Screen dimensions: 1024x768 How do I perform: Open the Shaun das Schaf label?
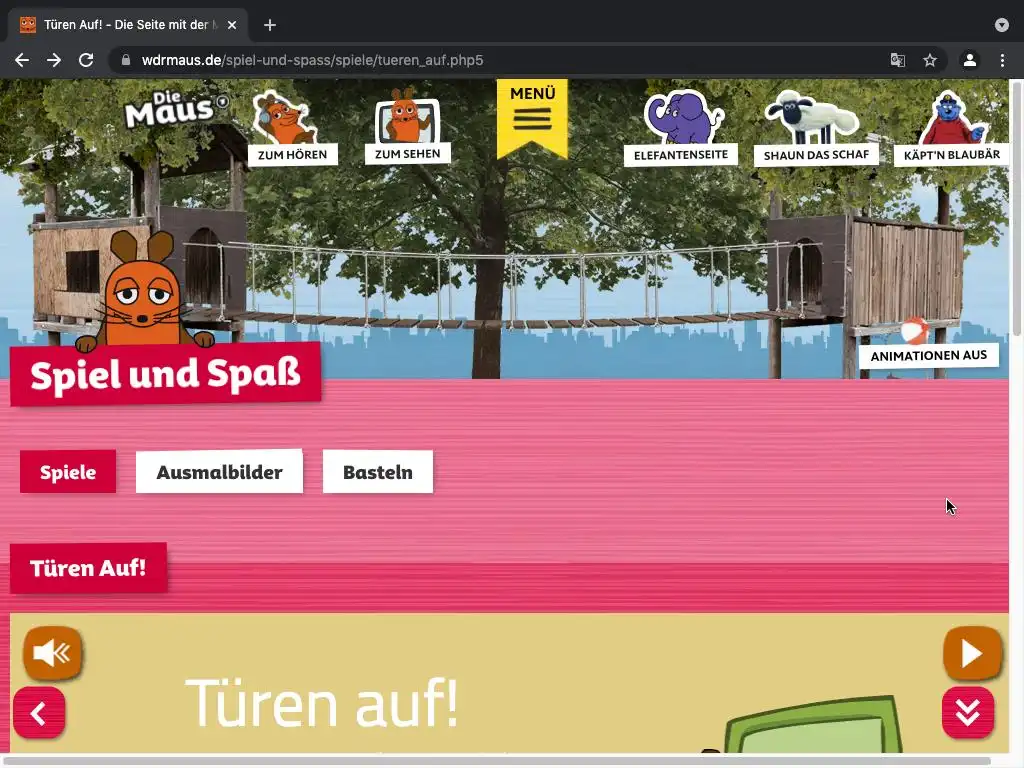point(816,155)
